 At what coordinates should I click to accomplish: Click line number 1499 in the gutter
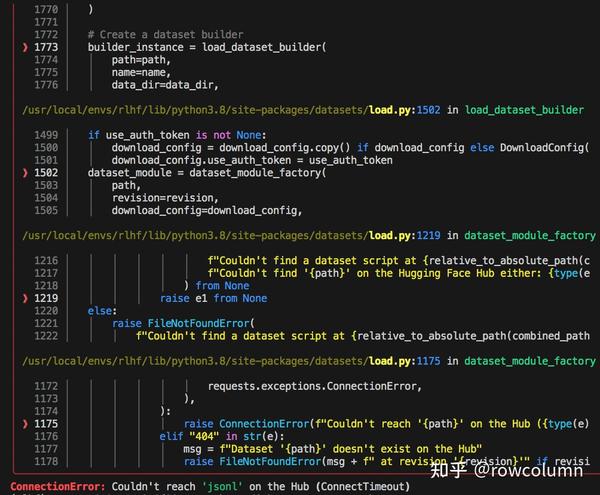coord(46,135)
